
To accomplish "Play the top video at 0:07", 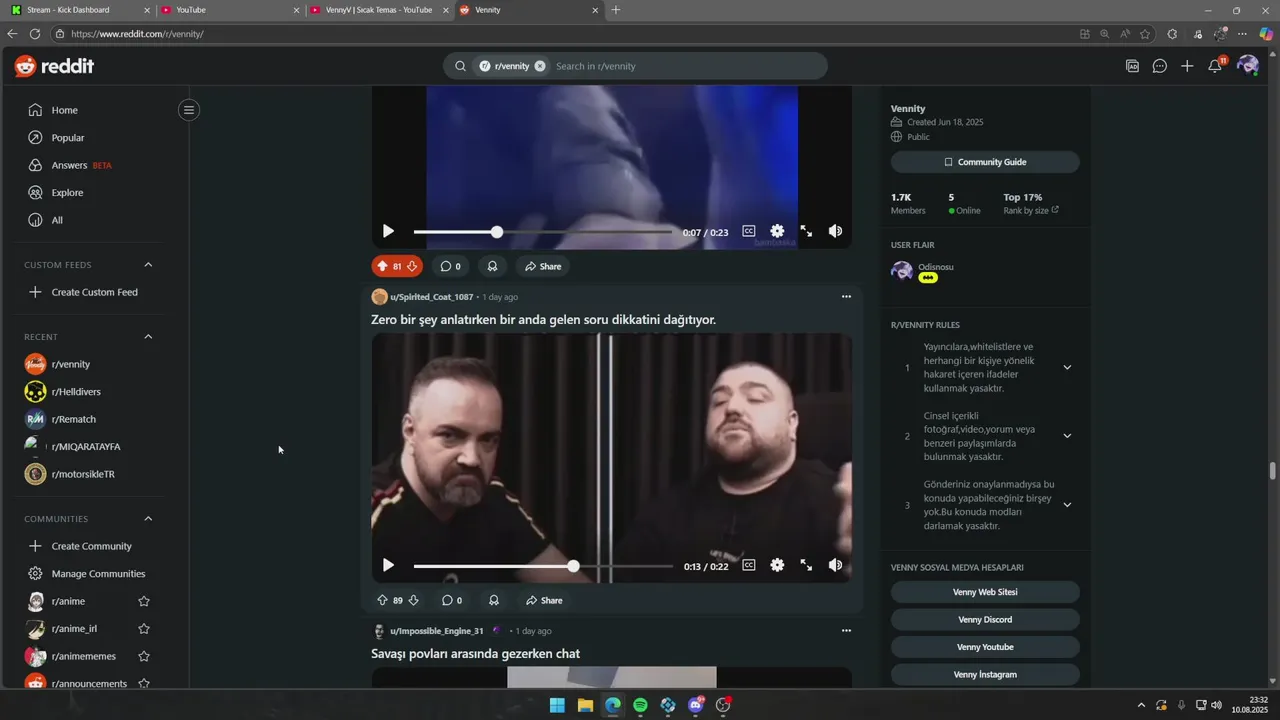I will click(388, 231).
